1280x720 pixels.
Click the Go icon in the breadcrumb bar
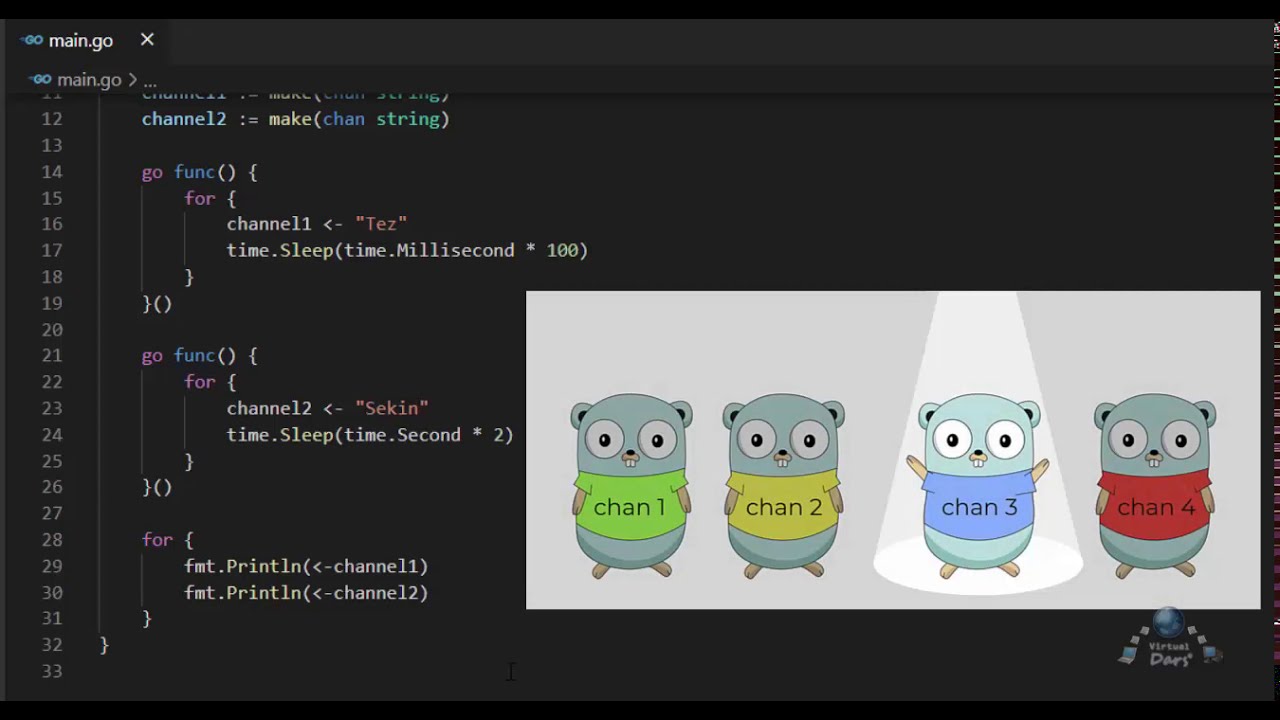(40, 79)
